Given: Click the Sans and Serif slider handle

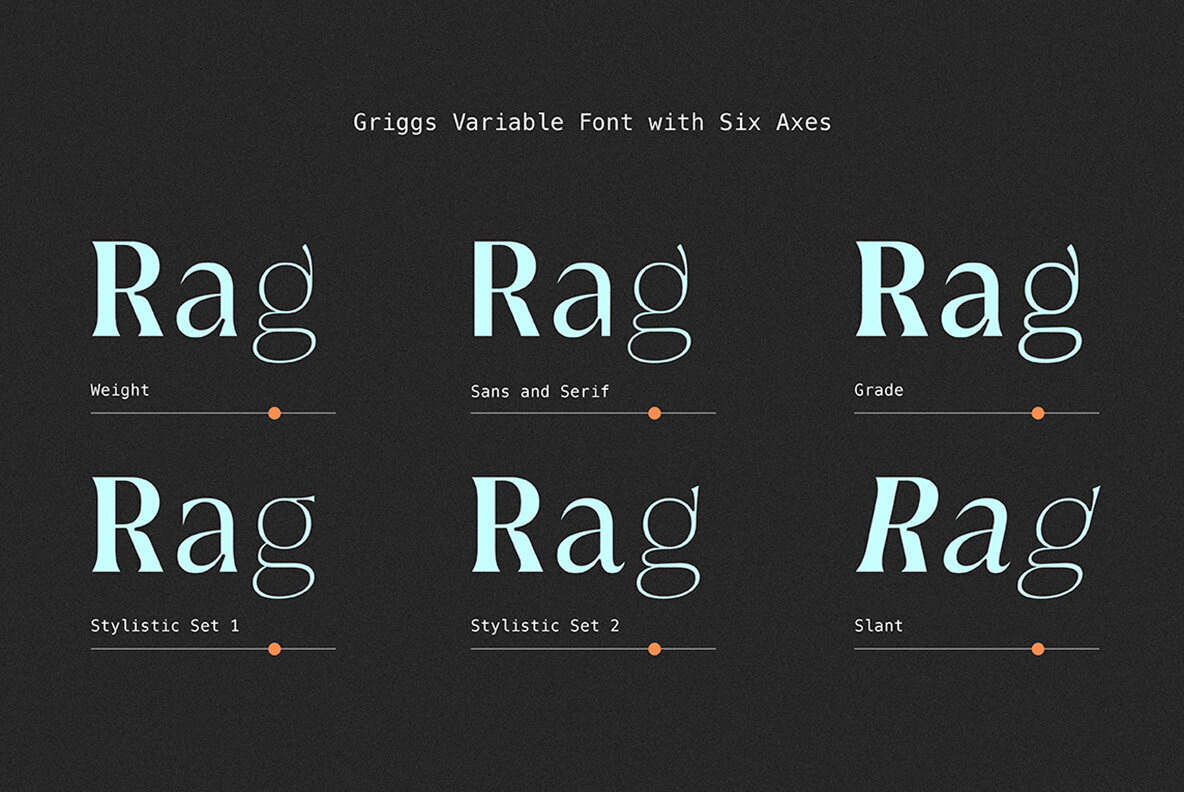Looking at the screenshot, I should [x=654, y=413].
